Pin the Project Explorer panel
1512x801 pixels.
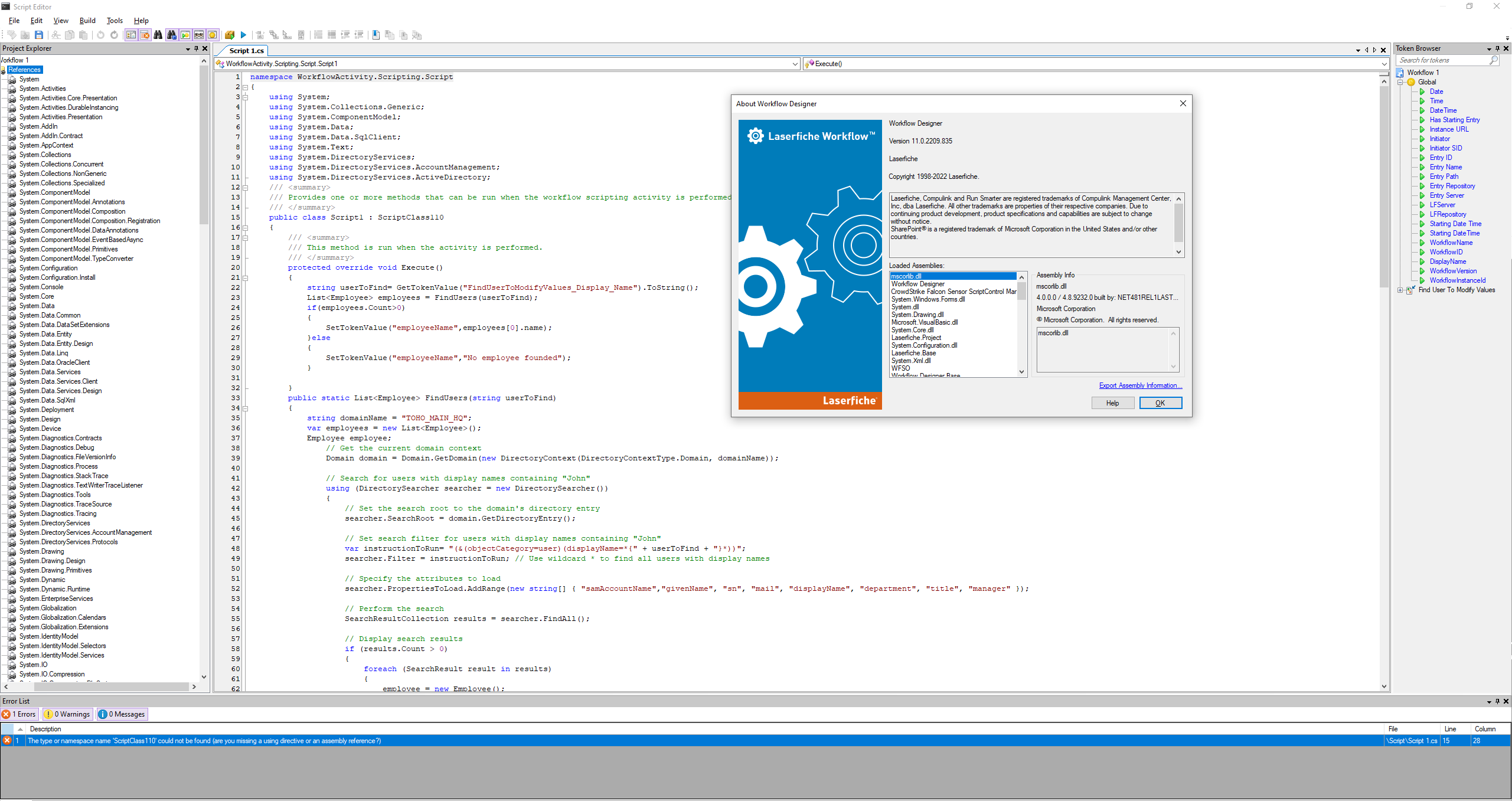197,48
